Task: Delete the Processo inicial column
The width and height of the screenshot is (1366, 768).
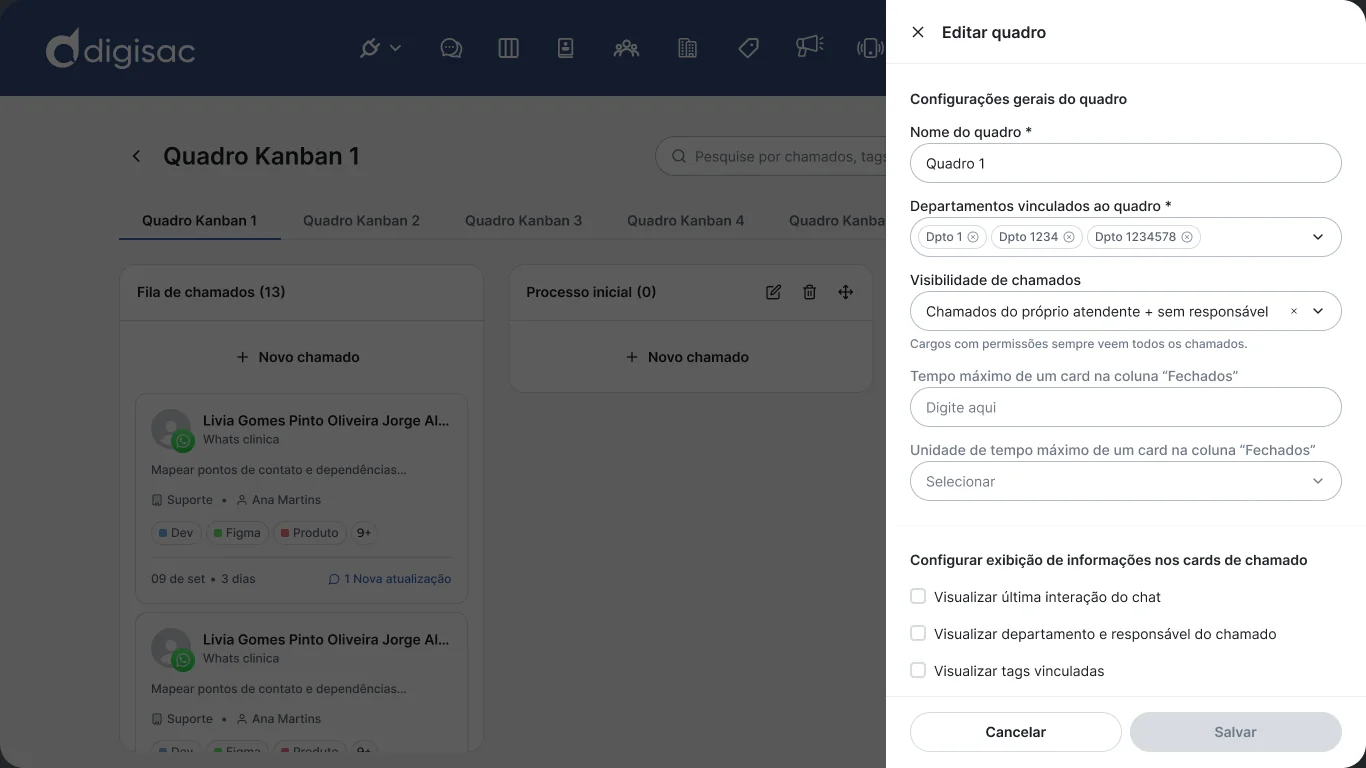Action: [x=809, y=292]
